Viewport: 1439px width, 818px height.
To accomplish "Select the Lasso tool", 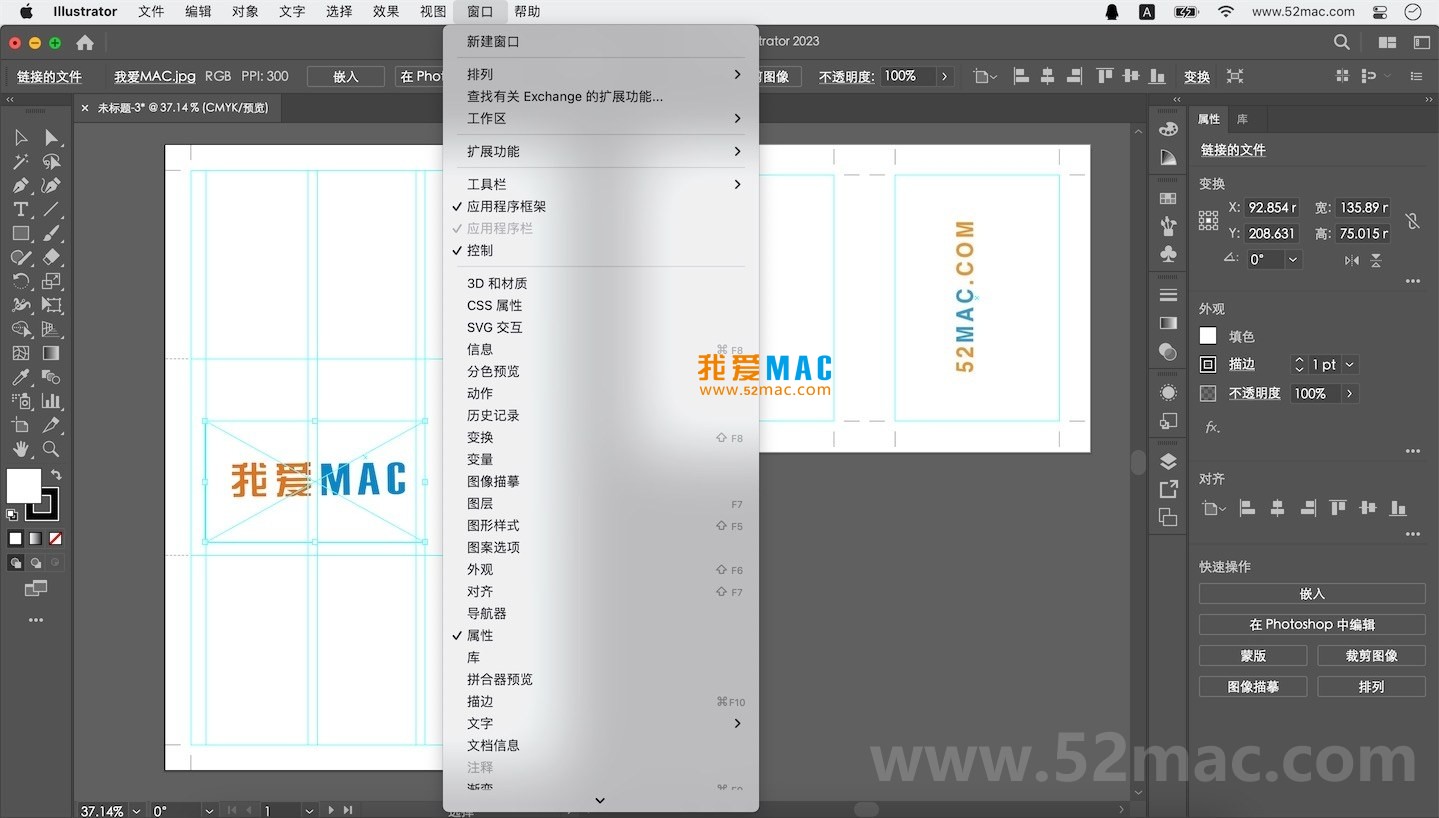I will tap(51, 161).
